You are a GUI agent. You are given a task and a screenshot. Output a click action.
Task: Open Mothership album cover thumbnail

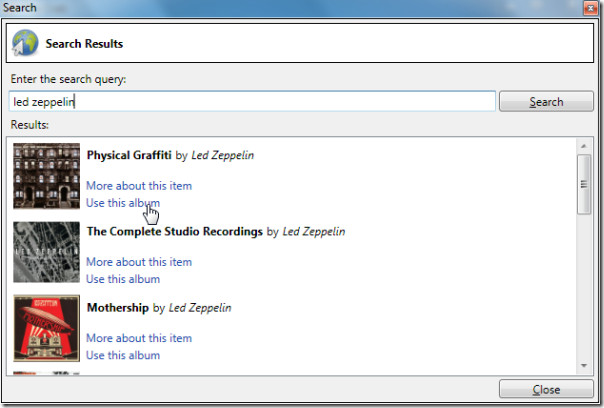[47, 328]
